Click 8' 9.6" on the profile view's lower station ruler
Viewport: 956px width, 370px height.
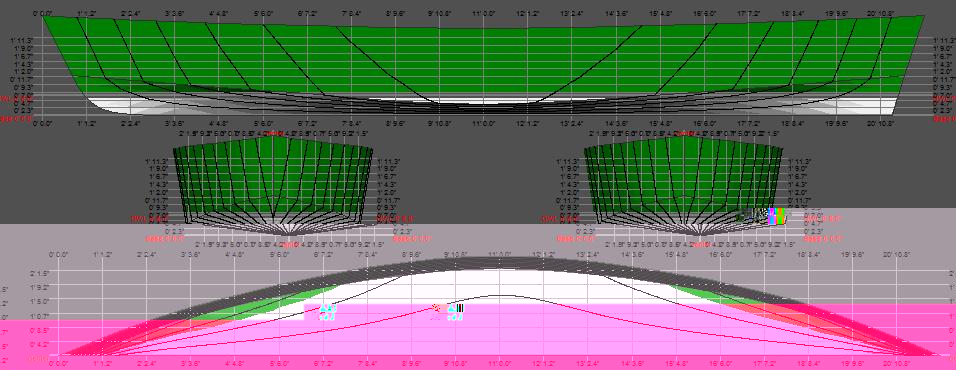395,123
